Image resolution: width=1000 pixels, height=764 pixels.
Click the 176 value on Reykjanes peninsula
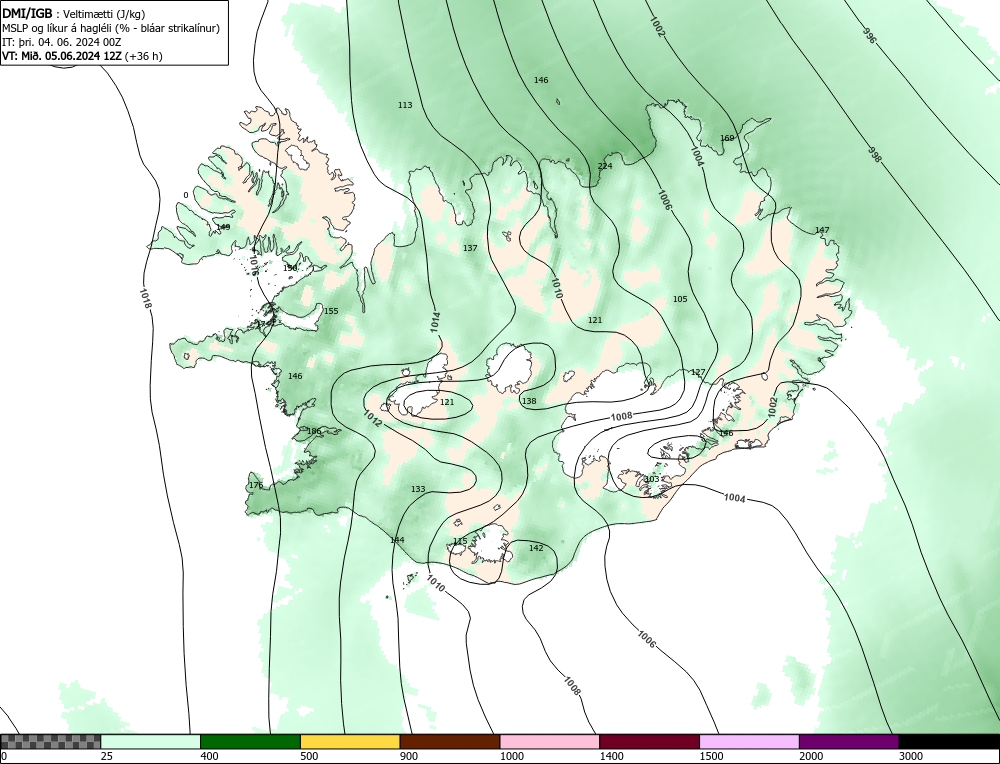(256, 485)
